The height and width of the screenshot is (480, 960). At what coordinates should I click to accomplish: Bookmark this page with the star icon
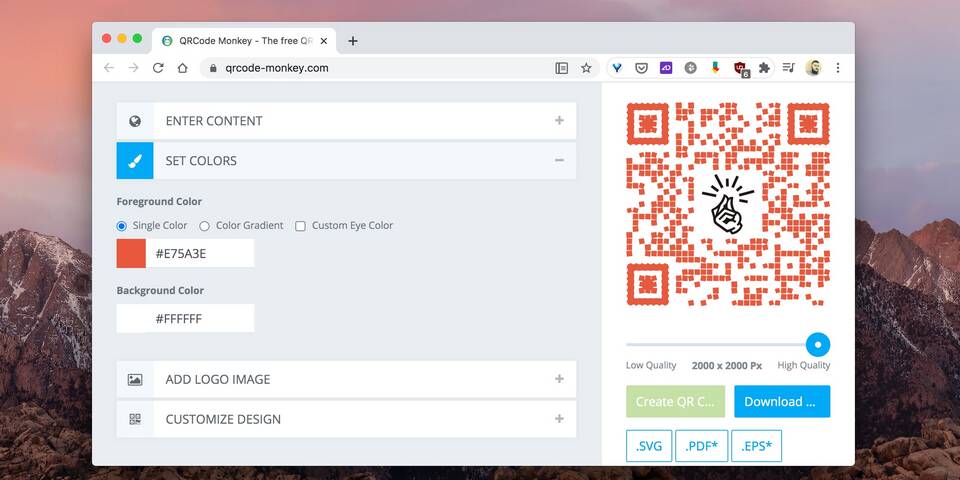pos(586,68)
